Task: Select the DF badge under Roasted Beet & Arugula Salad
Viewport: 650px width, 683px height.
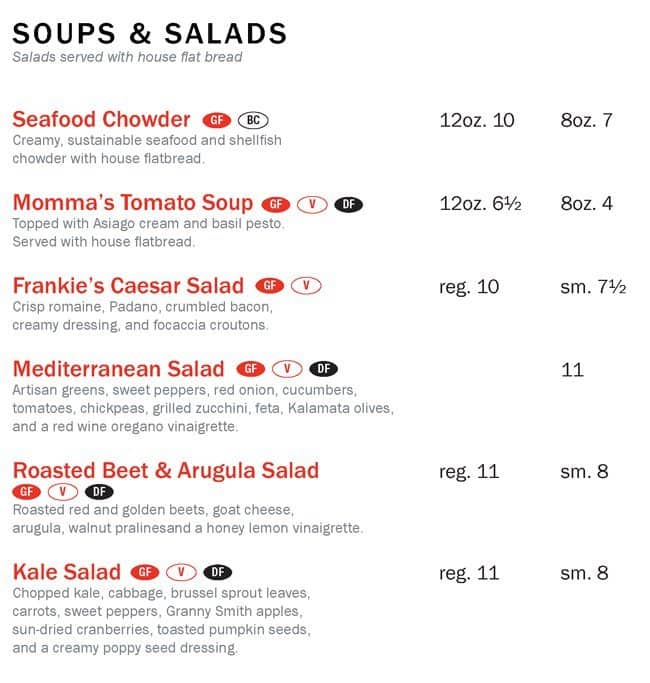Action: [x=99, y=492]
